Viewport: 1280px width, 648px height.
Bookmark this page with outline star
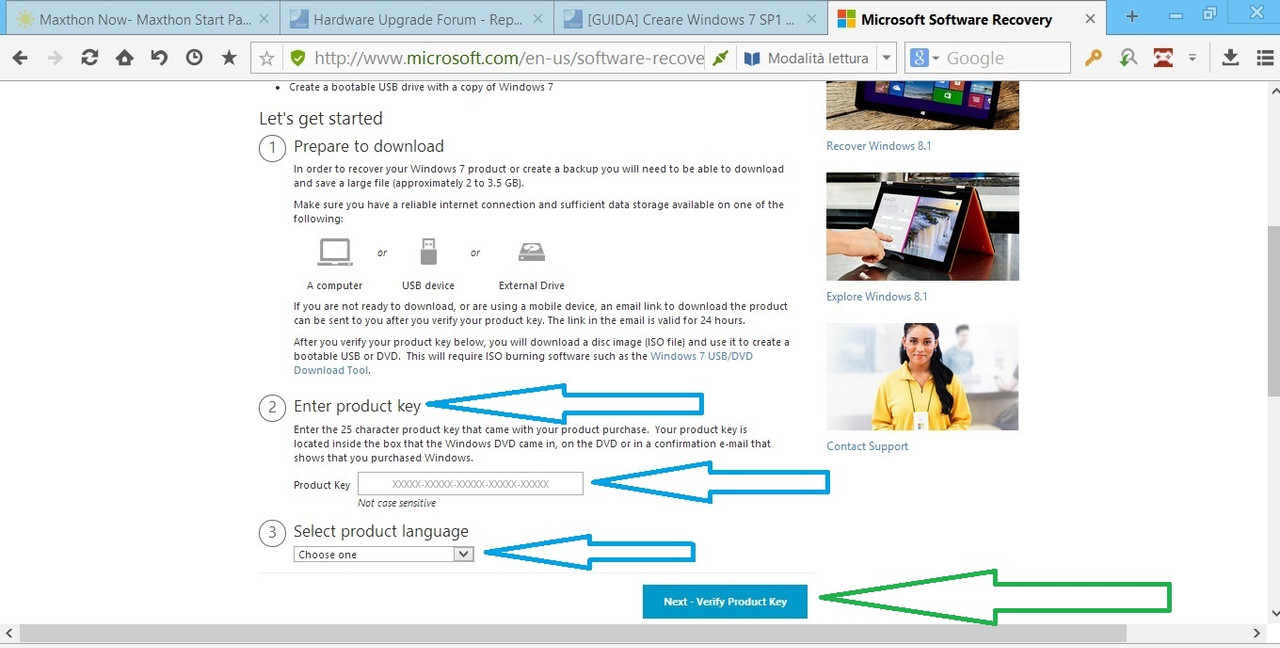(x=267, y=58)
